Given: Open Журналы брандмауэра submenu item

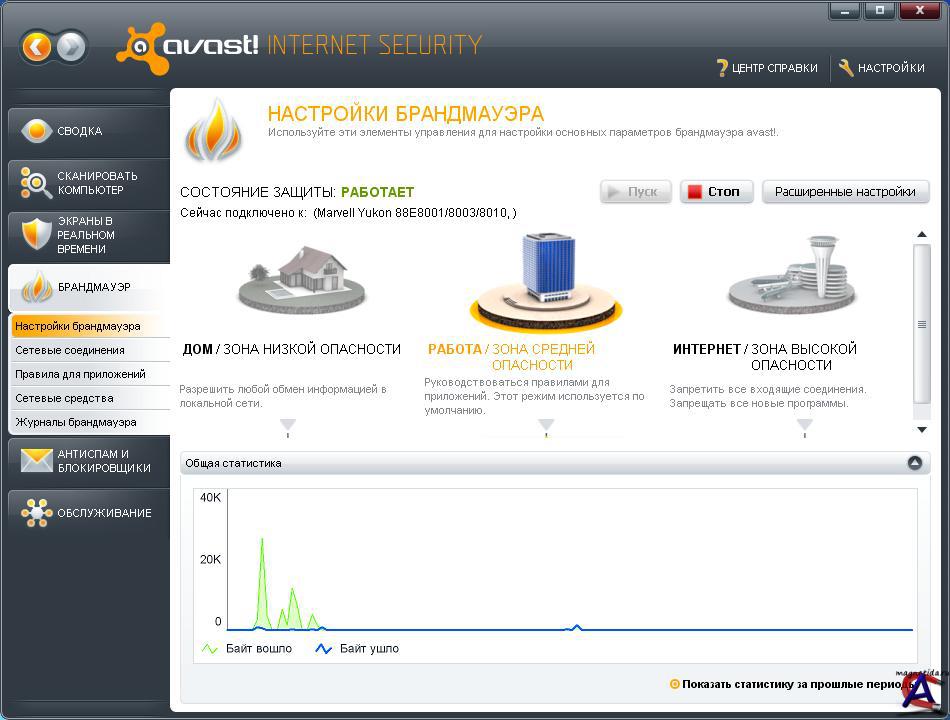Looking at the screenshot, I should point(76,422).
